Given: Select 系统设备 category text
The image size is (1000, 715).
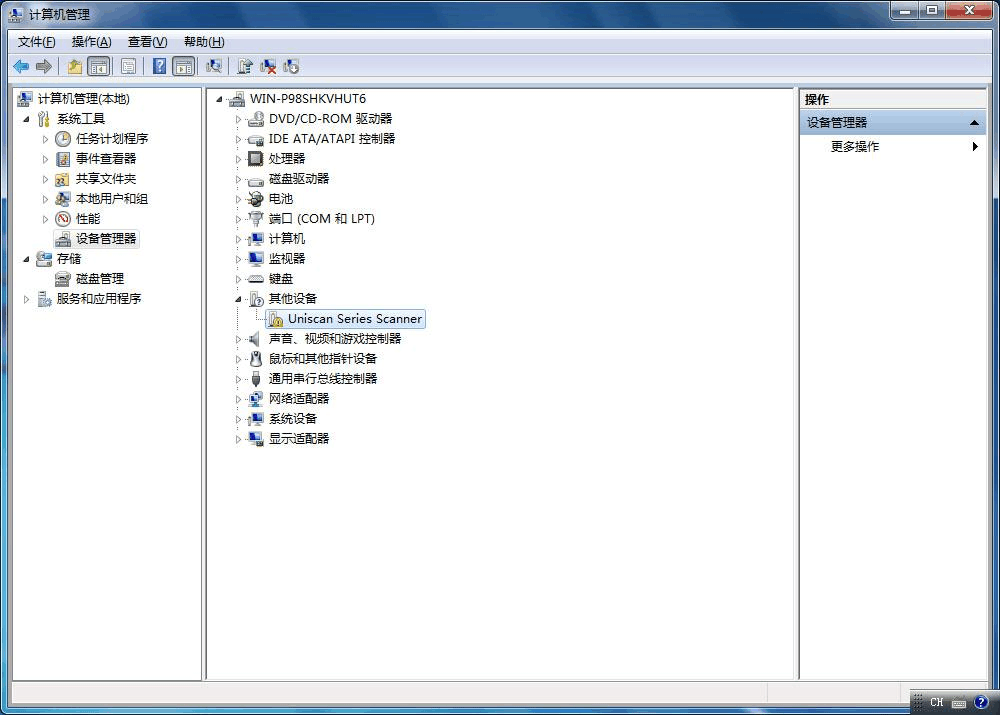Looking at the screenshot, I should pos(293,419).
